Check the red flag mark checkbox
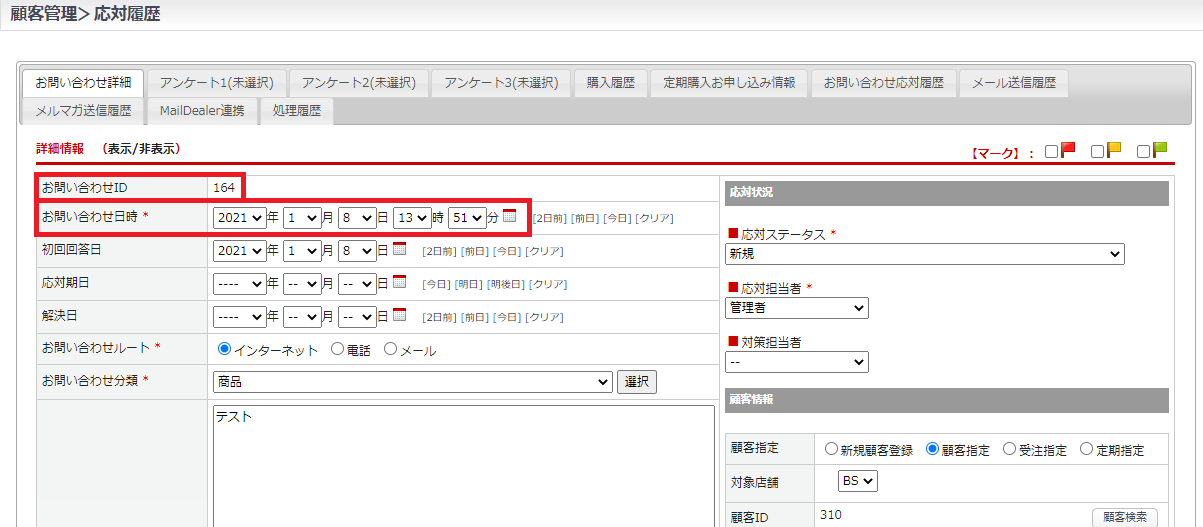Image resolution: width=1203 pixels, height=527 pixels. [x=1051, y=152]
